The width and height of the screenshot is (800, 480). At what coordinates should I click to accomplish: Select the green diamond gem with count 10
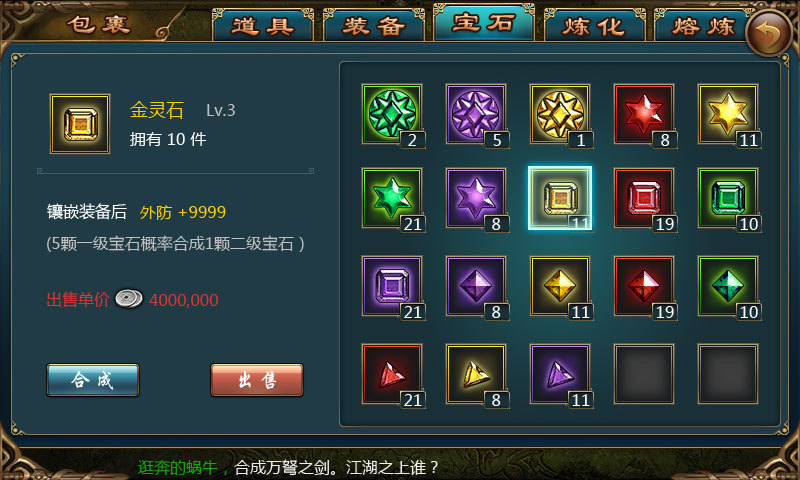coord(728,286)
